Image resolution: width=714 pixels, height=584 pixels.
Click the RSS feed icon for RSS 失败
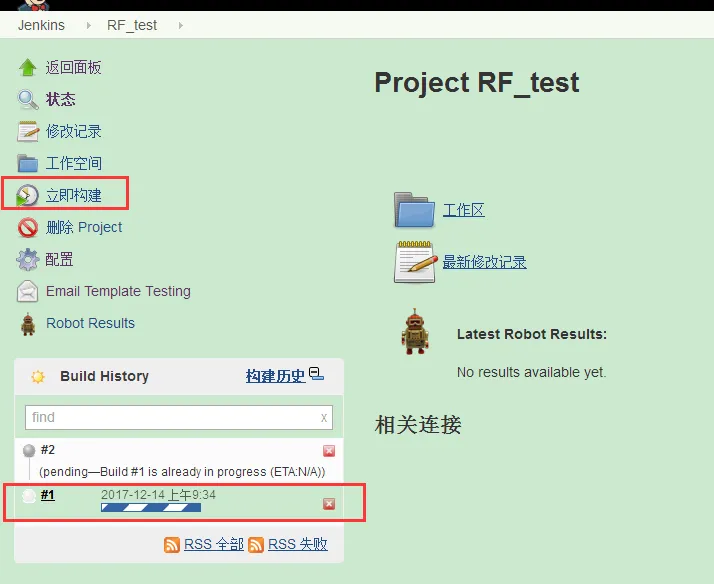pyautogui.click(x=256, y=544)
